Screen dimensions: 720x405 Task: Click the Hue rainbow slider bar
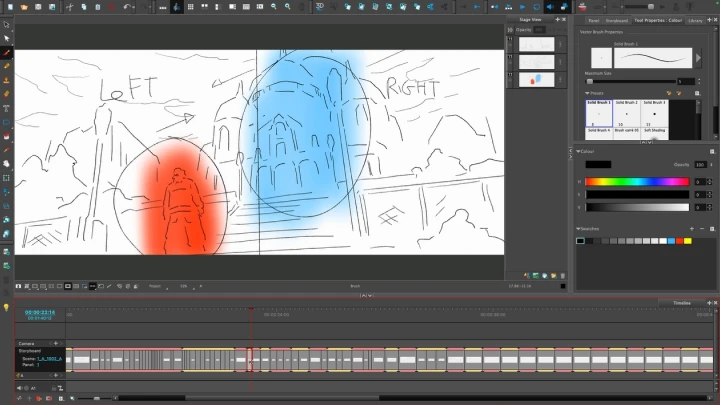pos(636,181)
